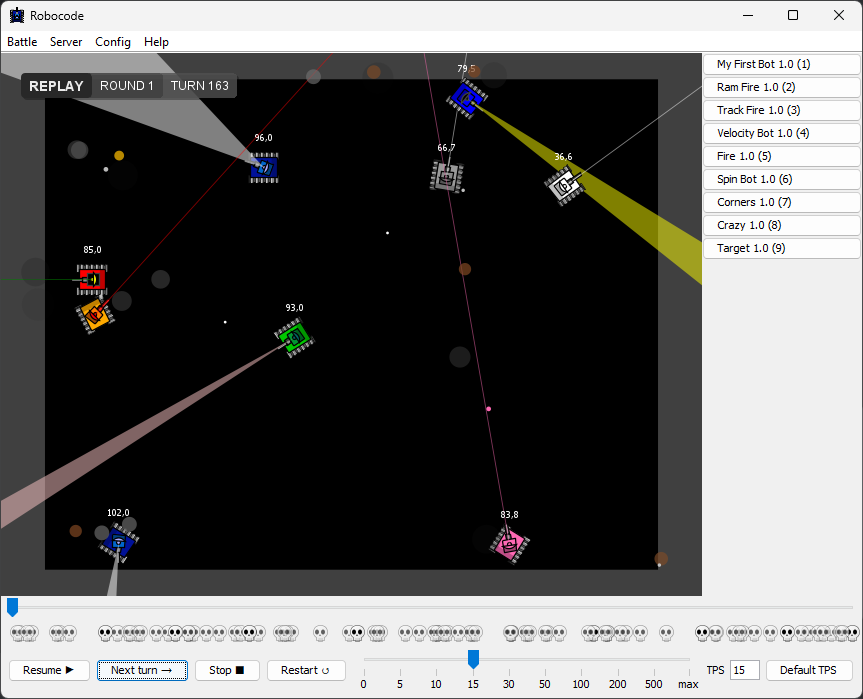Open the Server menu

click(x=66, y=42)
